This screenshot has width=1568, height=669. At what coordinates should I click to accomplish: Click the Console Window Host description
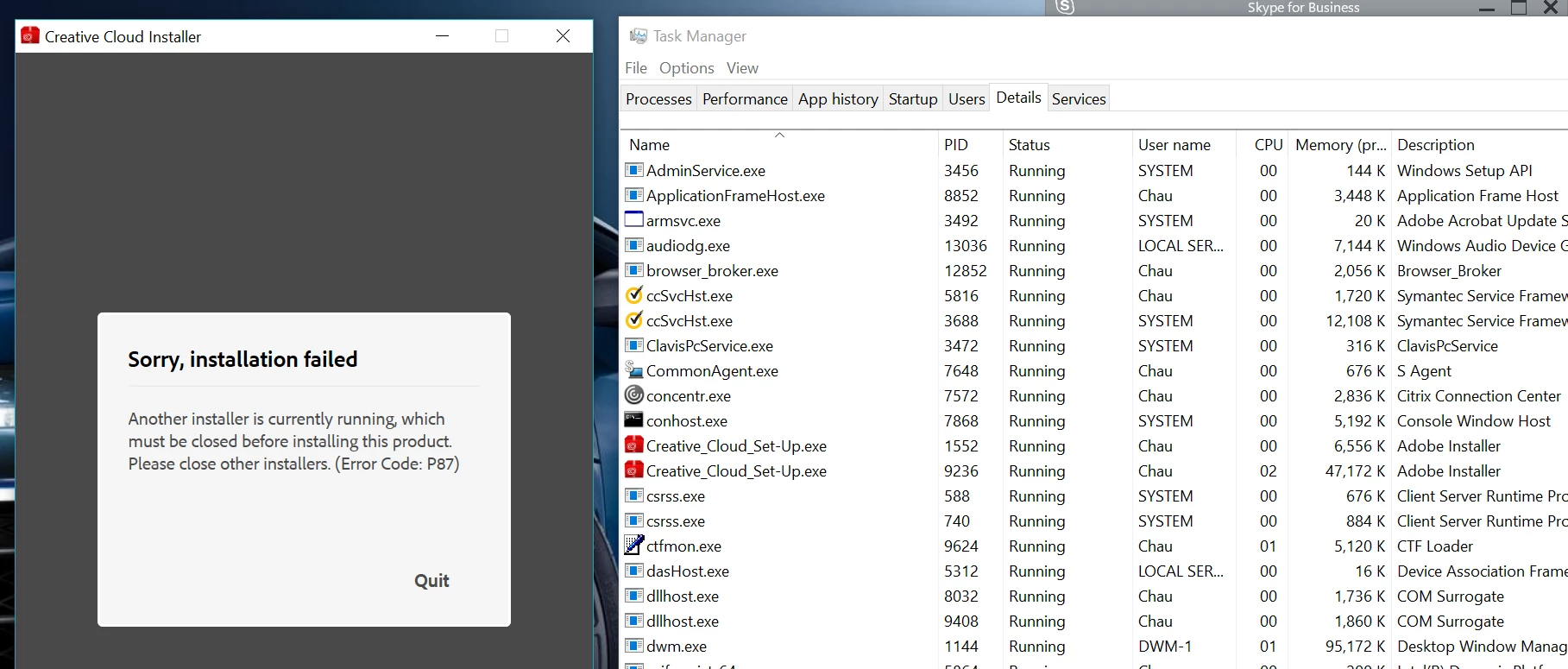tap(1474, 420)
